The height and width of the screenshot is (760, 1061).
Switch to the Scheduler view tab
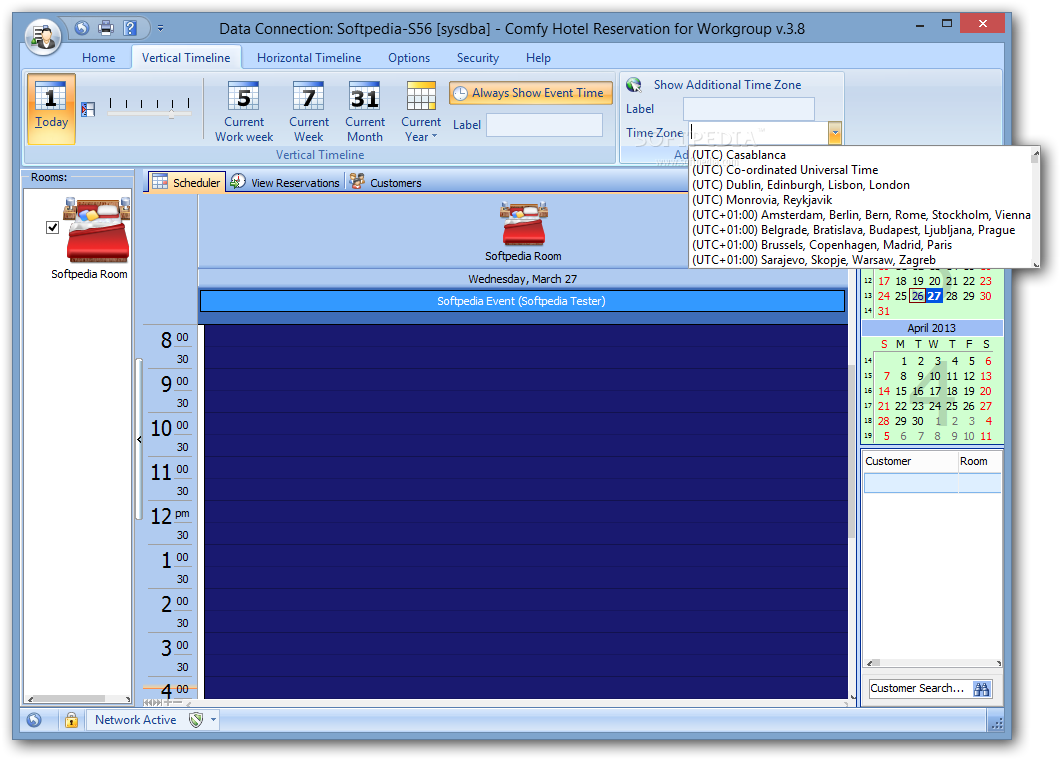click(x=187, y=183)
